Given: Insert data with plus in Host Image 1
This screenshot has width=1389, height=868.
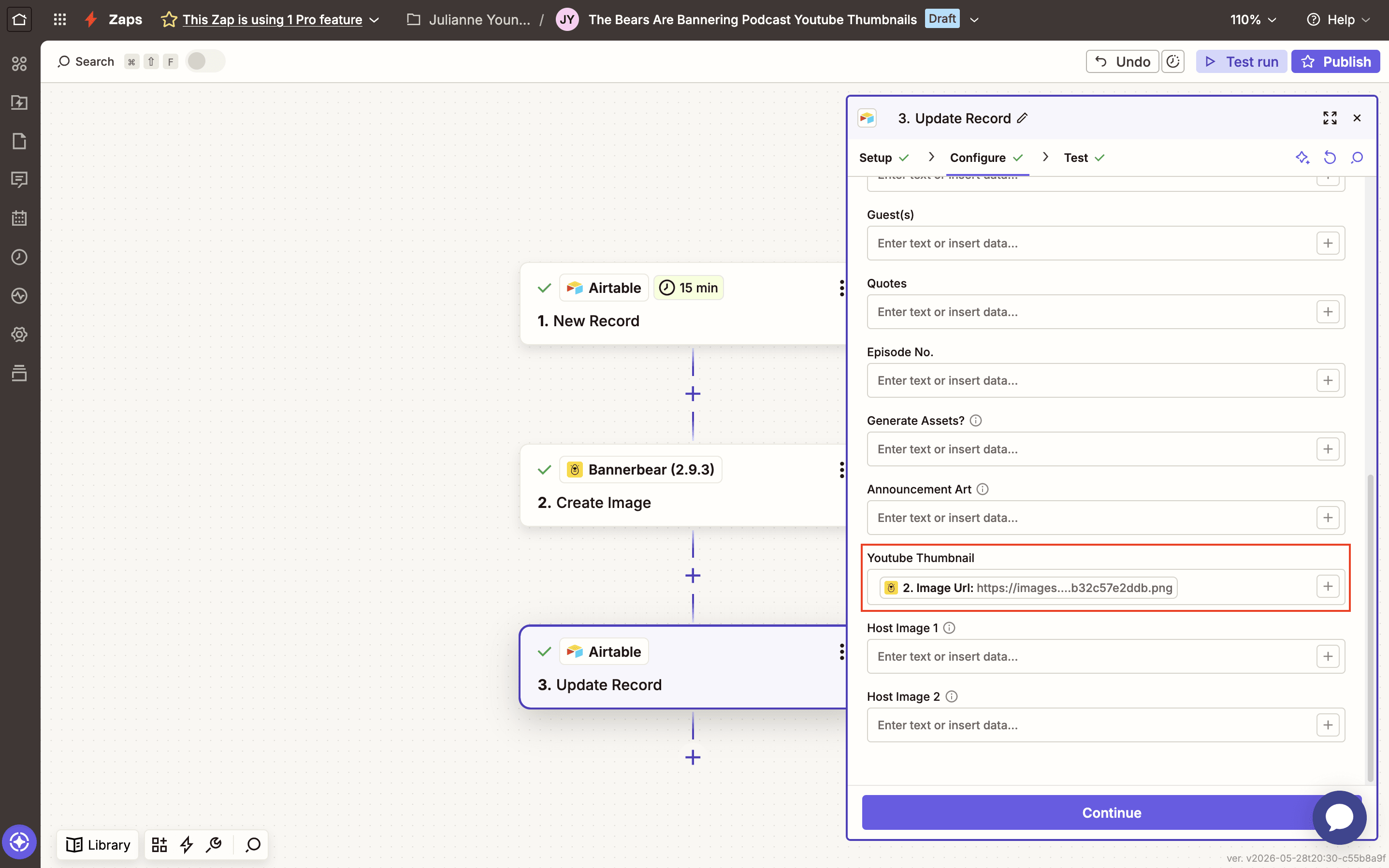Looking at the screenshot, I should pos(1328,656).
